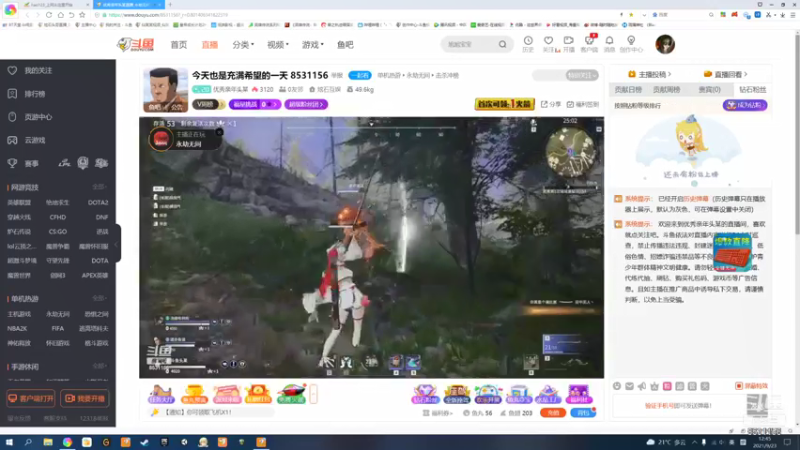800x450 pixels.
Task: Click the 钻石粉丝 diamond gift icon
Action: pyautogui.click(x=425, y=394)
